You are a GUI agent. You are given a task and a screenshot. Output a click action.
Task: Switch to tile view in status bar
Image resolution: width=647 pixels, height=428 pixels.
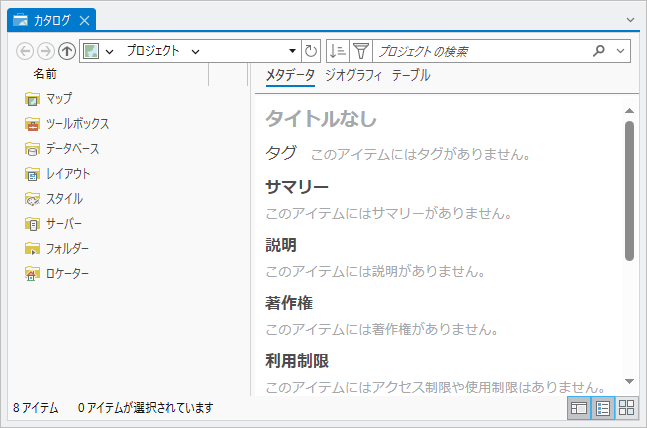627,407
